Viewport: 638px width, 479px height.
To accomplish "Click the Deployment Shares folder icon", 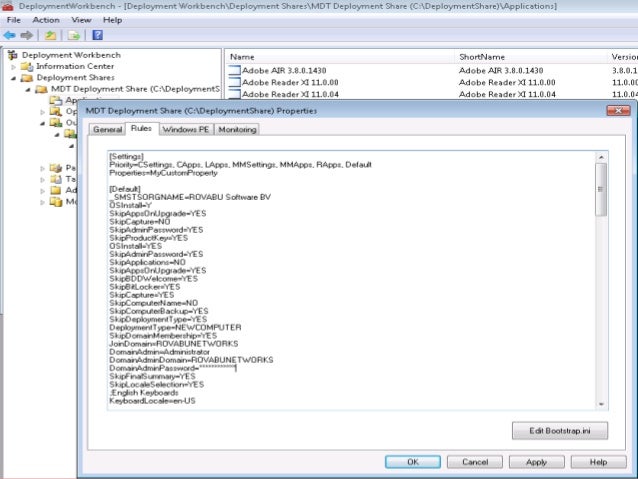I will (x=27, y=77).
